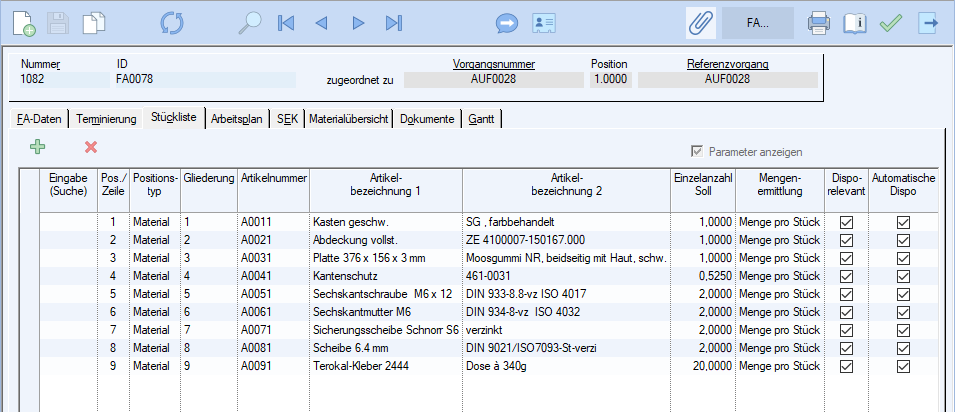
Task: Open search with the magnifier icon
Action: (x=250, y=22)
